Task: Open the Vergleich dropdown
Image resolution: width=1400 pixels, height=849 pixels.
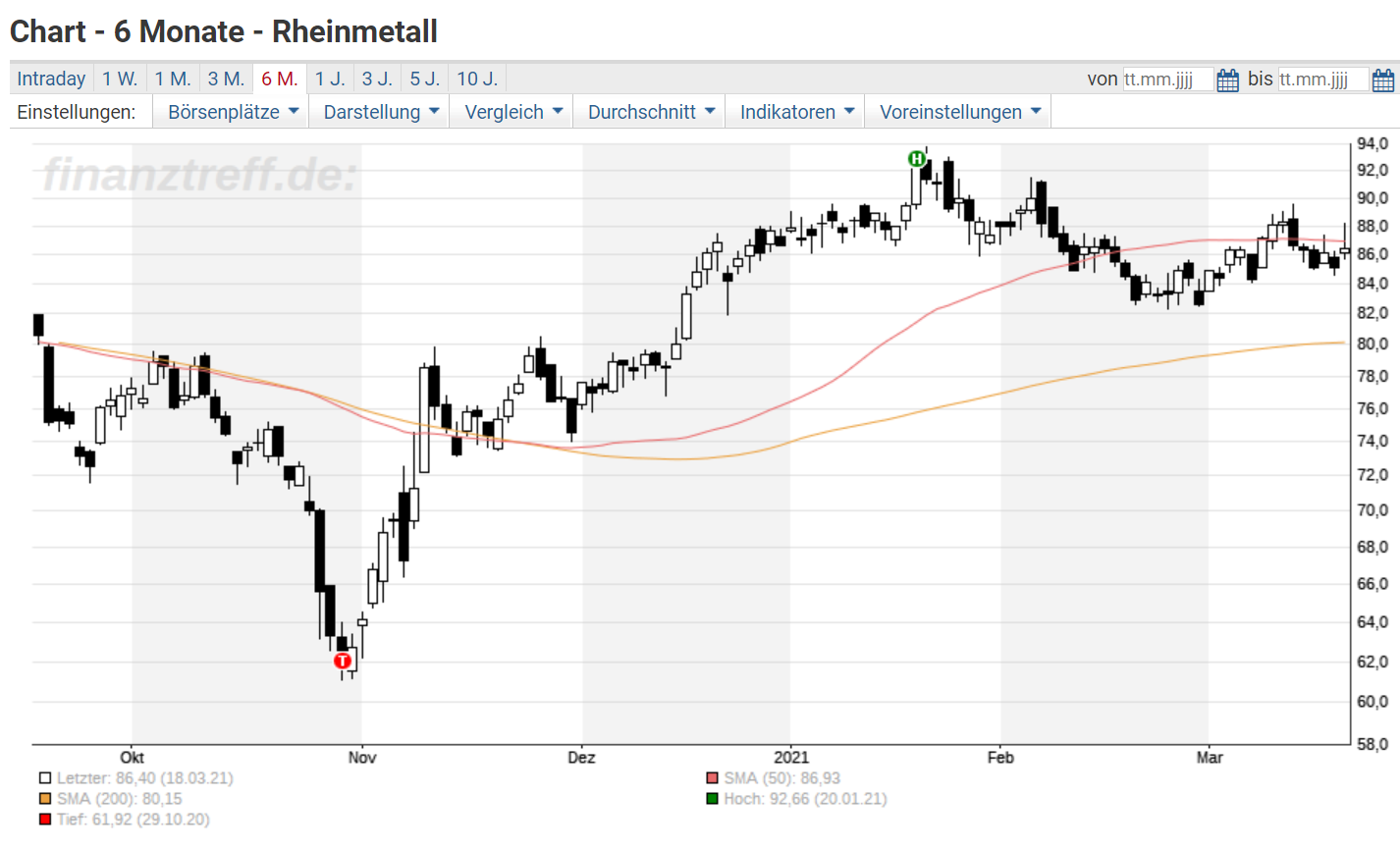Action: [512, 112]
